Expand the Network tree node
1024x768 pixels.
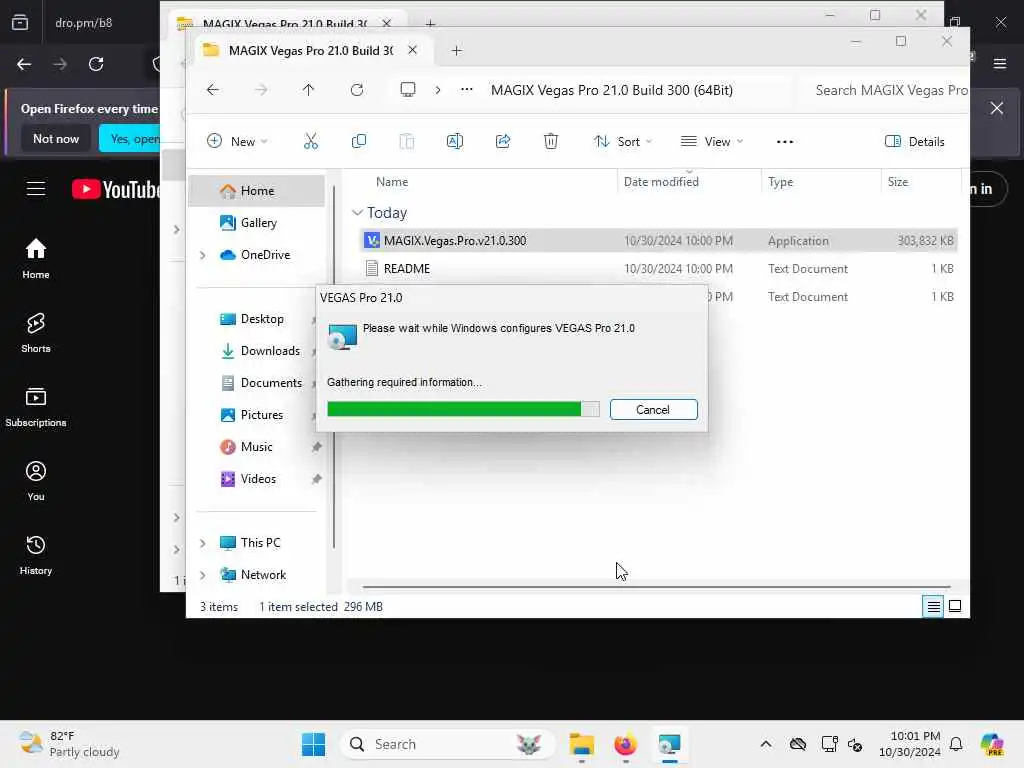[x=202, y=575]
